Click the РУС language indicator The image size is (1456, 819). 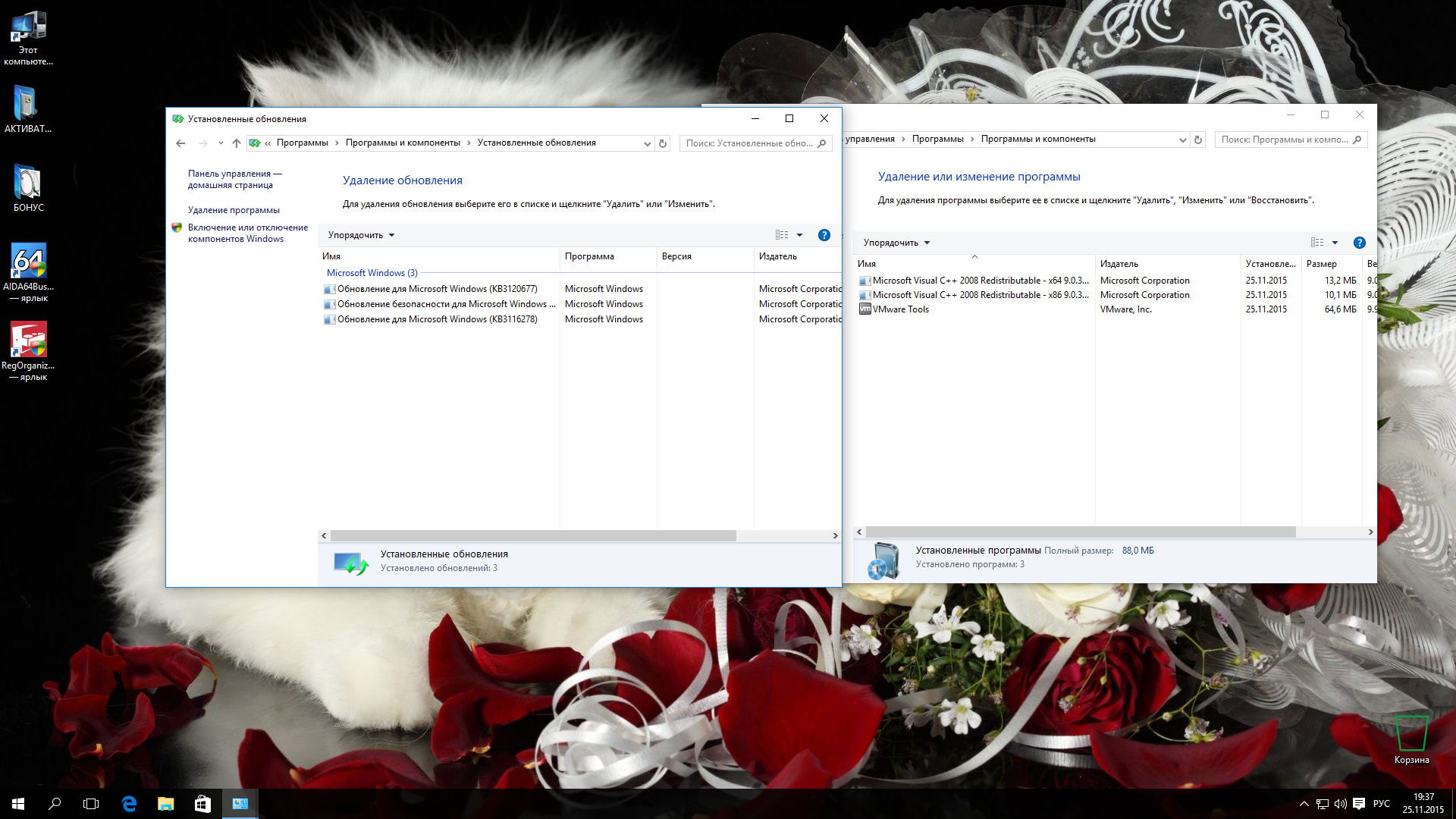tap(1382, 804)
